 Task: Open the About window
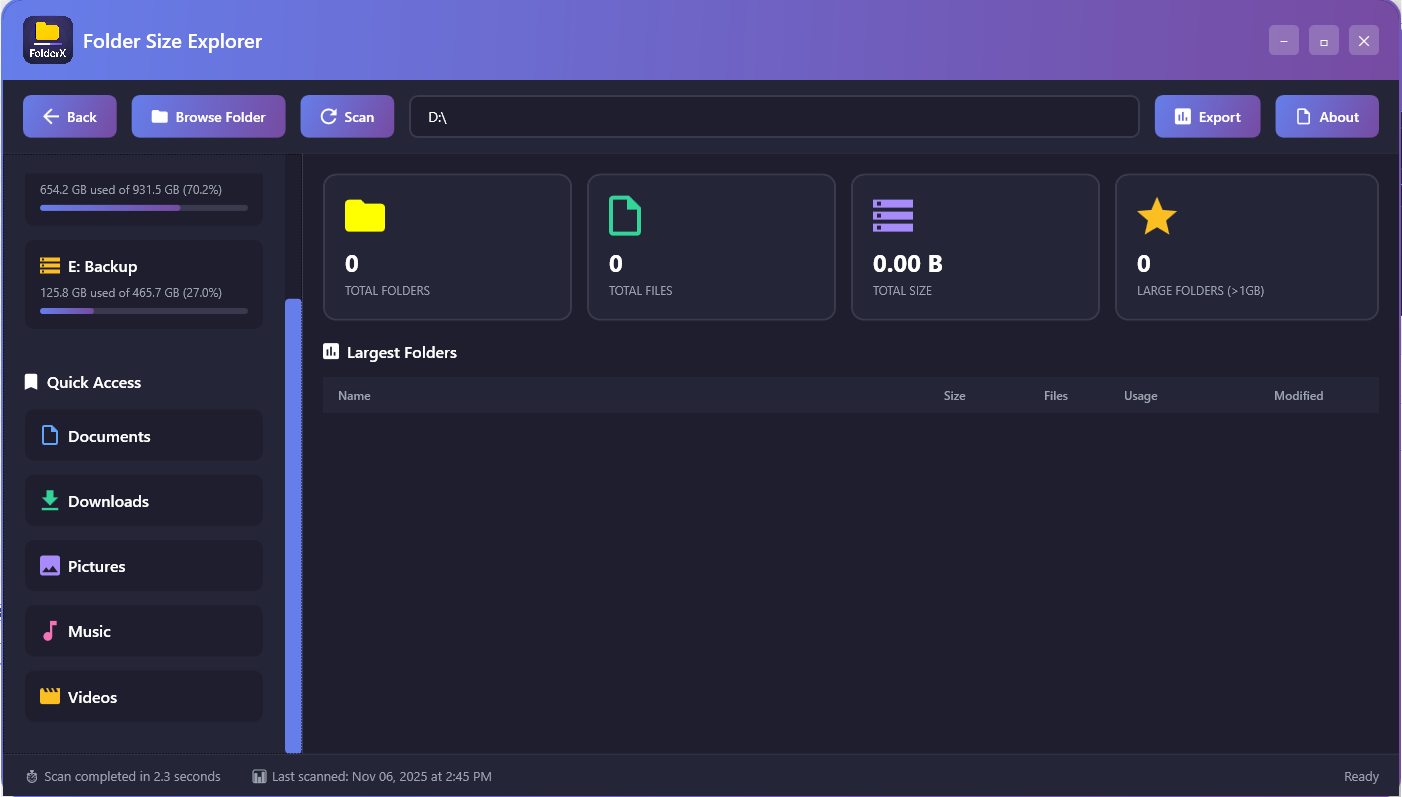click(x=1327, y=116)
